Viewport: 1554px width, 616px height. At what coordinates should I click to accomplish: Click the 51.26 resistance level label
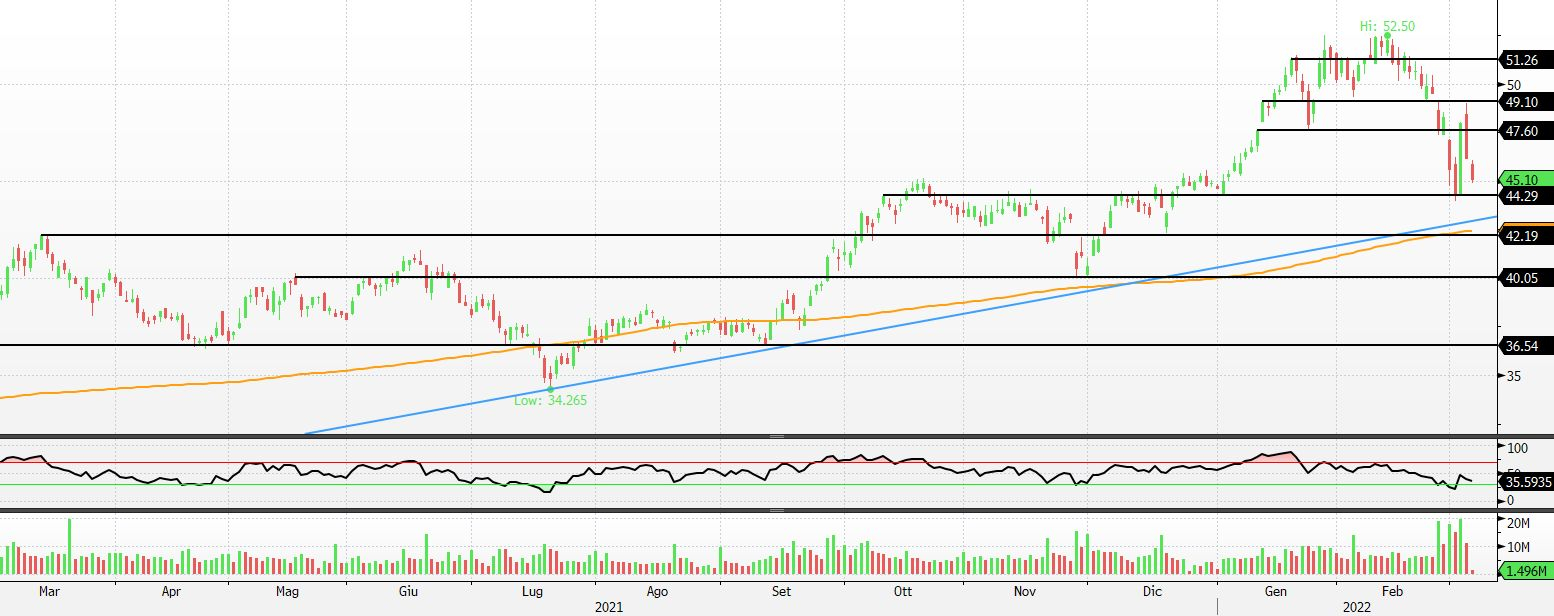click(x=1526, y=60)
